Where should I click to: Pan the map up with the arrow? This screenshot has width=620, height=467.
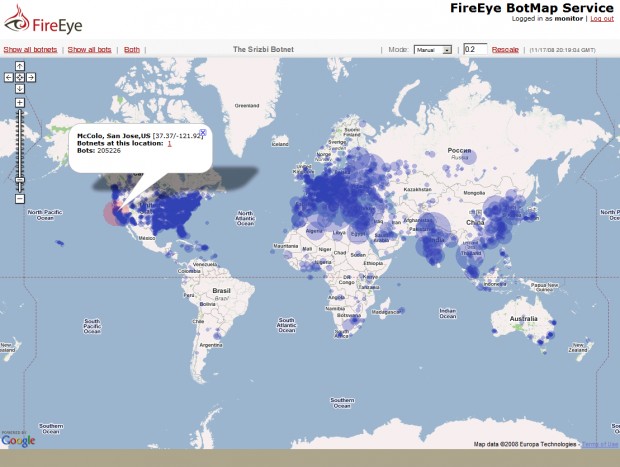coord(20,66)
